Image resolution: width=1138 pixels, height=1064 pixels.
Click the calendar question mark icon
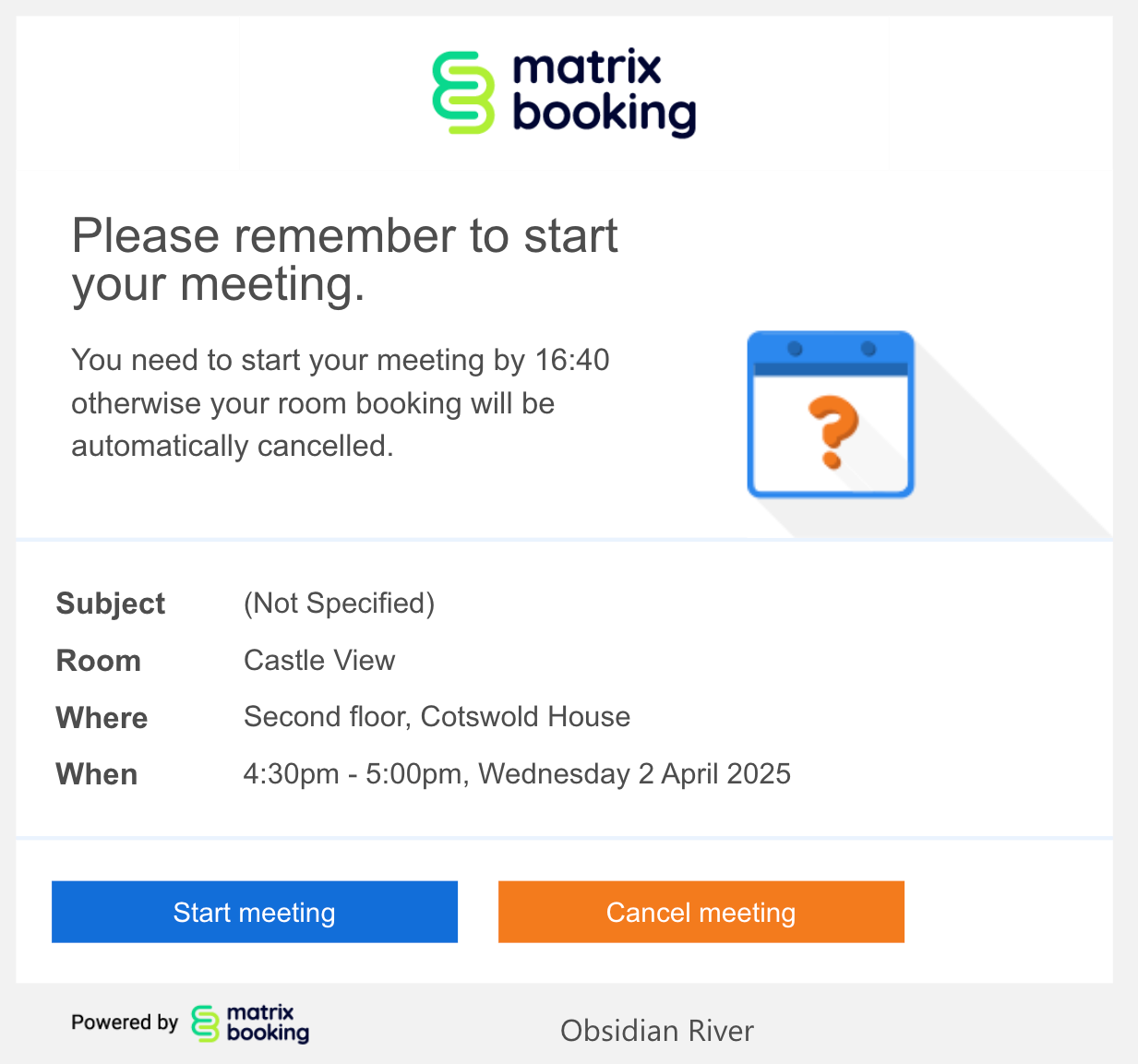831,414
